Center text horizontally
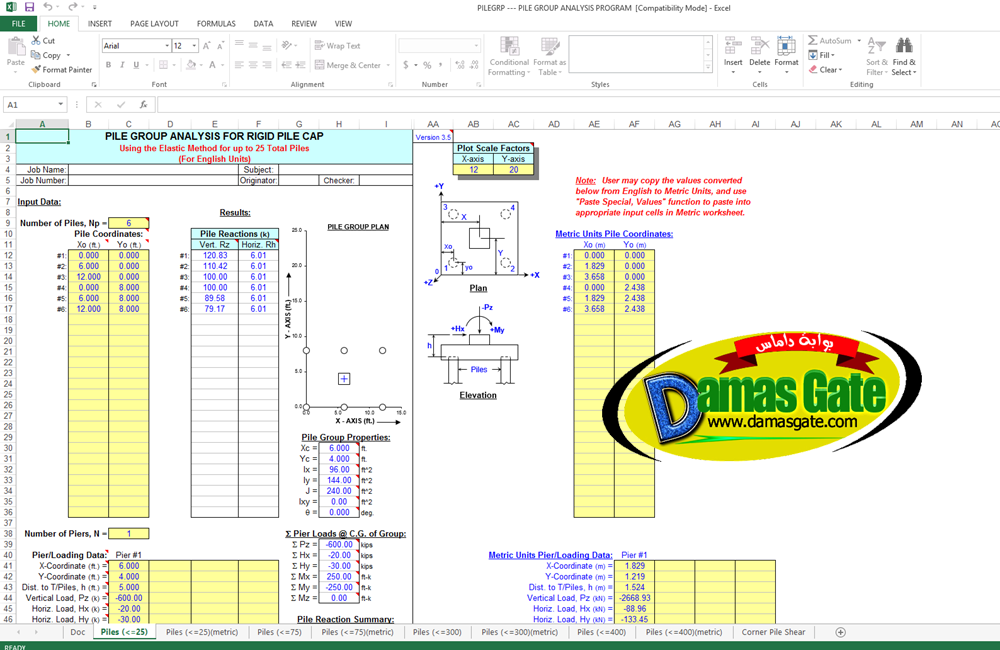 point(253,65)
